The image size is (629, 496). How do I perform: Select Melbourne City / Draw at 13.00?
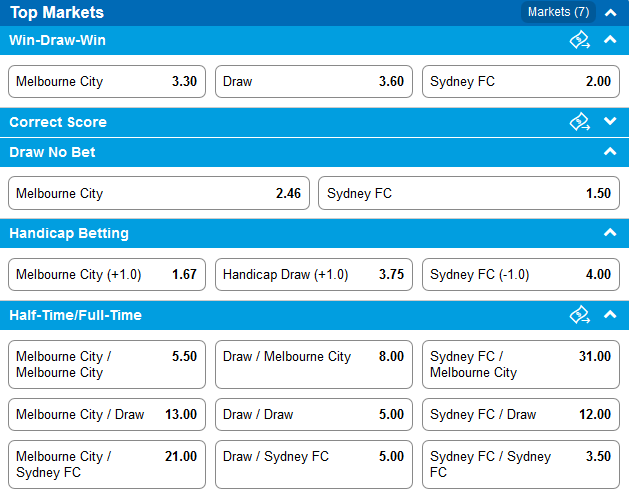[107, 415]
